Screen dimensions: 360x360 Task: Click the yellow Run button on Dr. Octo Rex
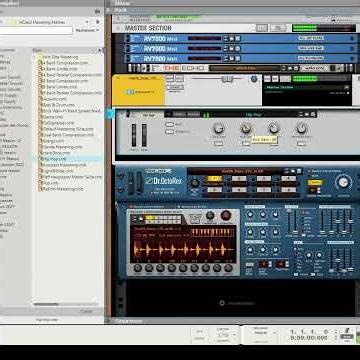pyautogui.click(x=315, y=182)
